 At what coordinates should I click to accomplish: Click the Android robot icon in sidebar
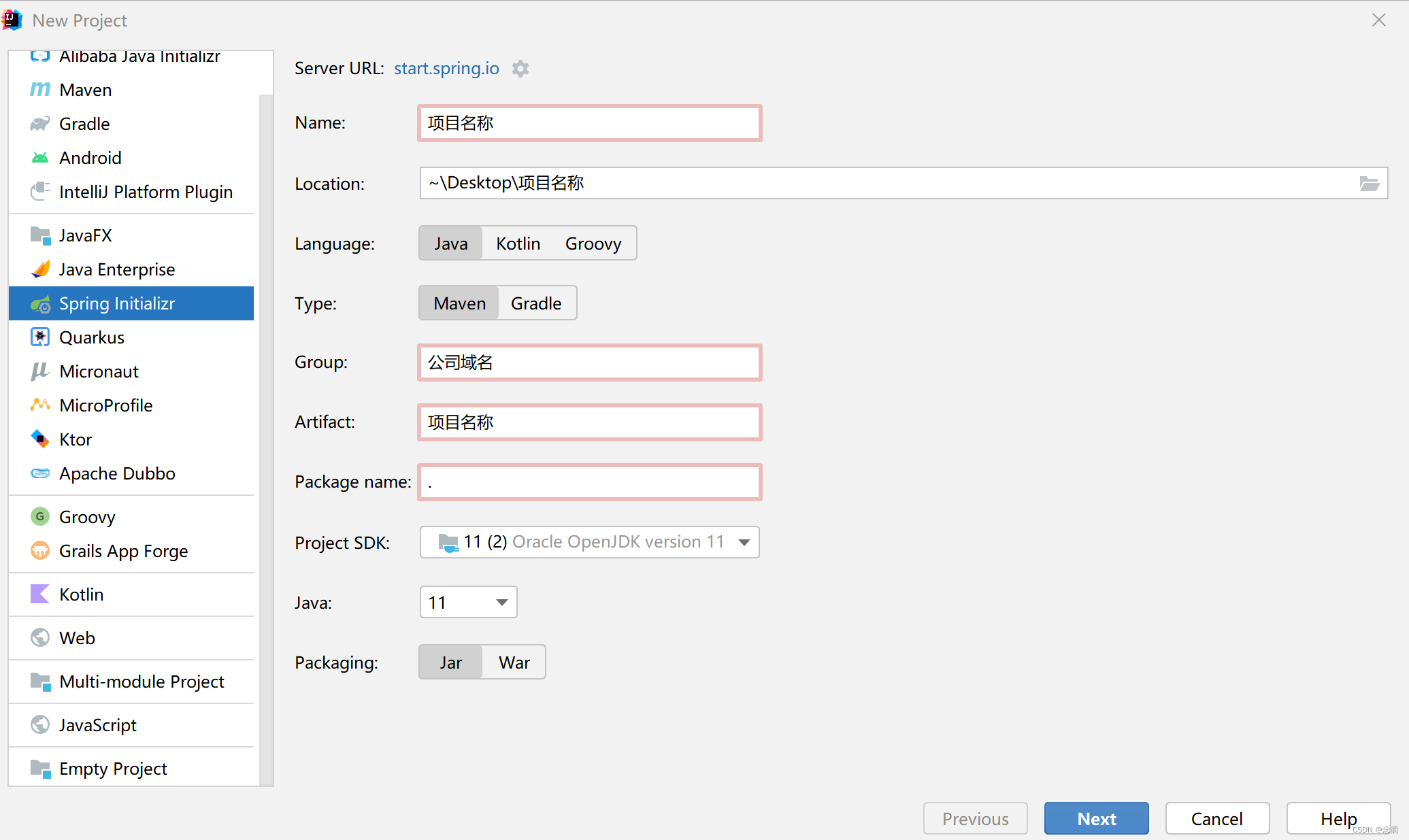(x=40, y=158)
